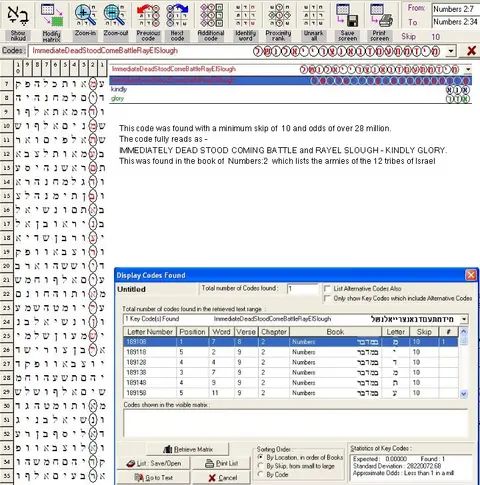Enable List Alternative Codes Also checkbox

(328, 289)
